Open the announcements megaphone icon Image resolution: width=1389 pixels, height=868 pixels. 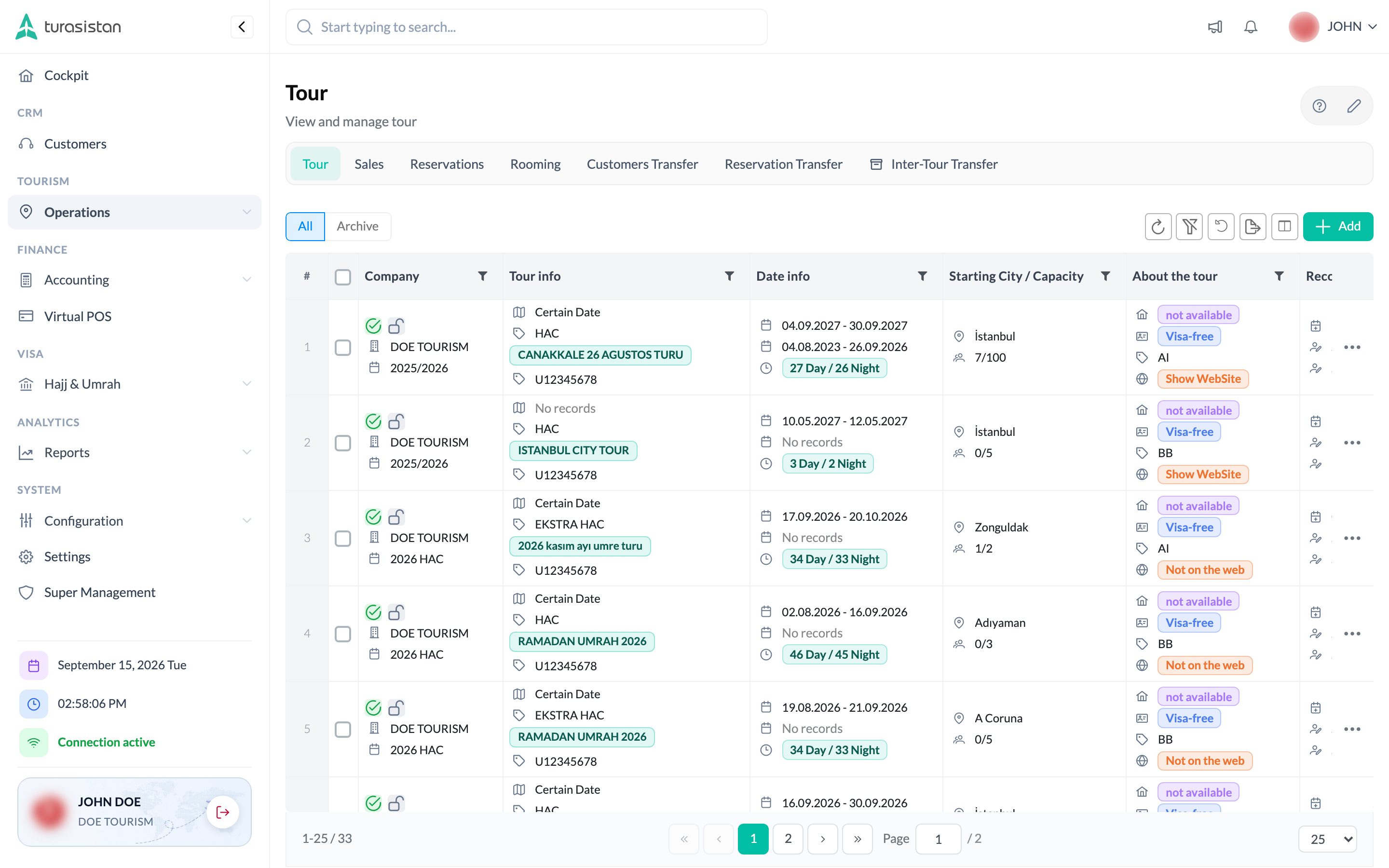pos(1215,27)
